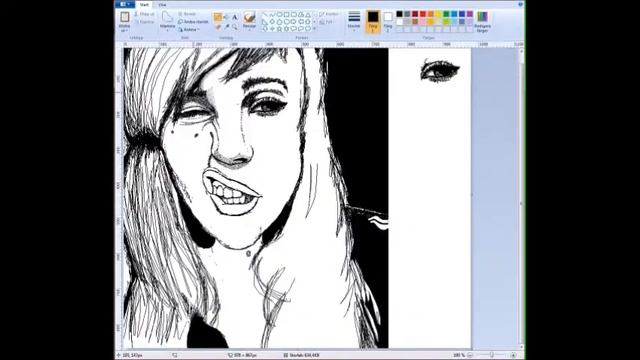
Task: Pick the Diamond shape
Action: [x=272, y=22]
